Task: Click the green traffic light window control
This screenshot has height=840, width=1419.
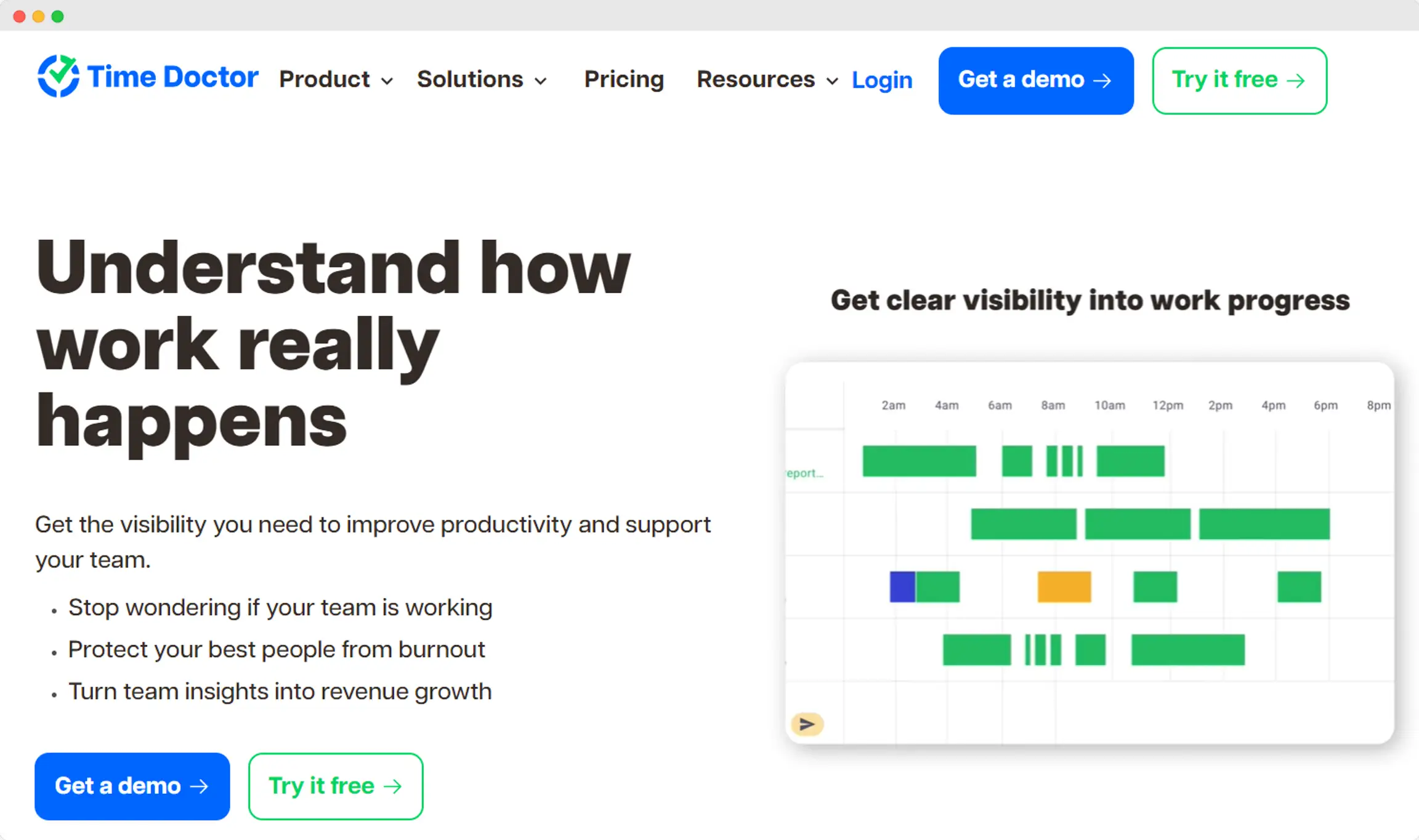Action: click(x=58, y=15)
